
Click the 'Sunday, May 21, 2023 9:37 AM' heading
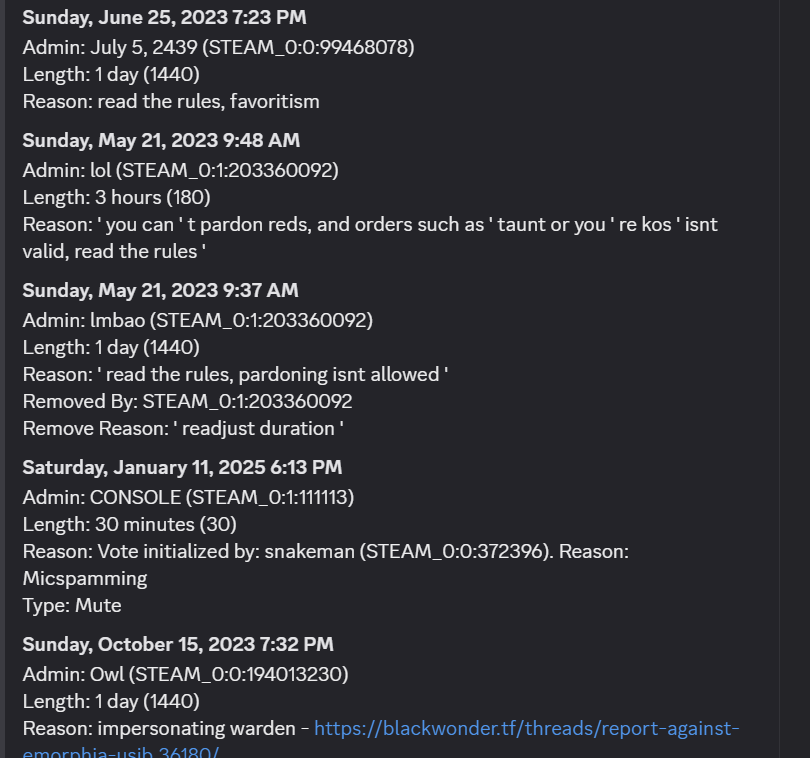click(161, 290)
